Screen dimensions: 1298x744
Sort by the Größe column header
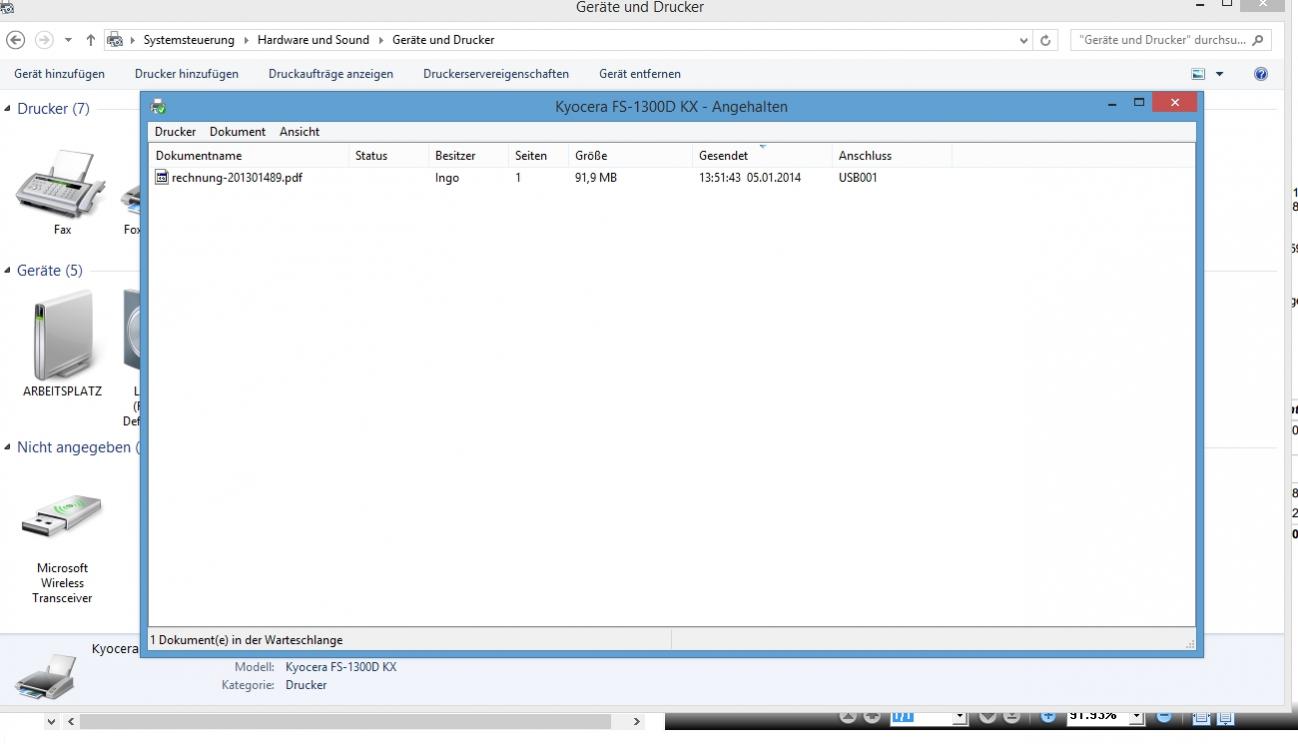pyautogui.click(x=631, y=156)
